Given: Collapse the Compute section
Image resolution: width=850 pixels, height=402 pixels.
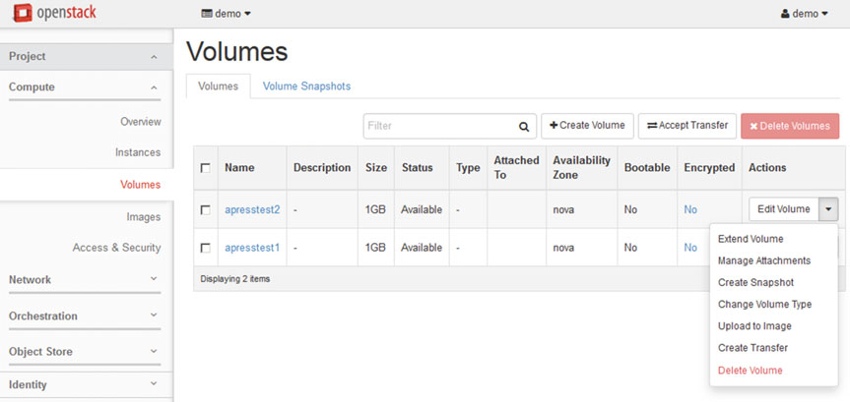Looking at the screenshot, I should [85, 87].
